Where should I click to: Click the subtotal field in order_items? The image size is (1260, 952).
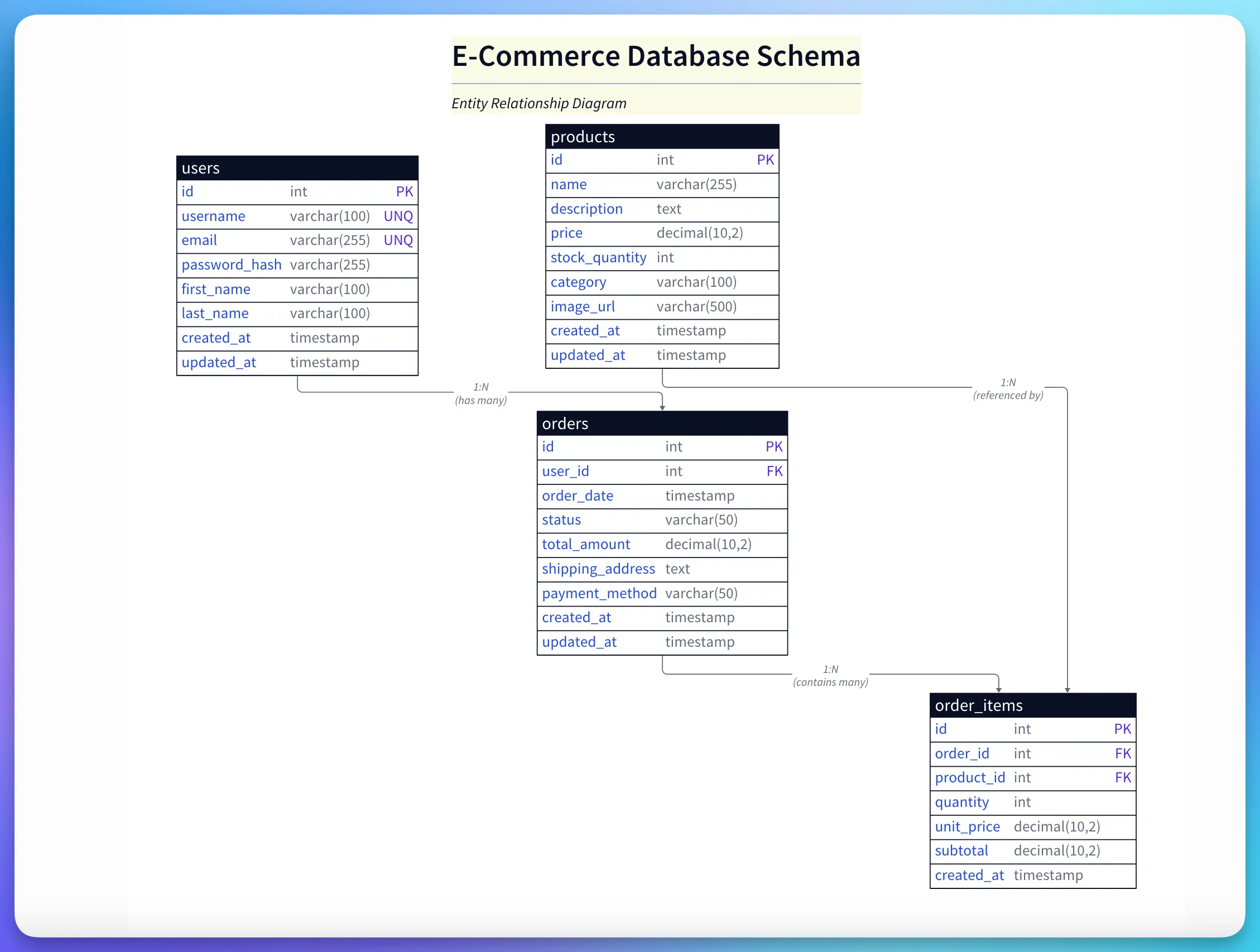(961, 850)
